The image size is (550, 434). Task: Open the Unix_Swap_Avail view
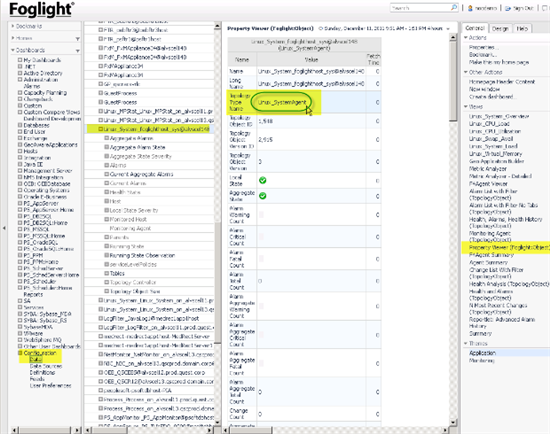pos(491,139)
